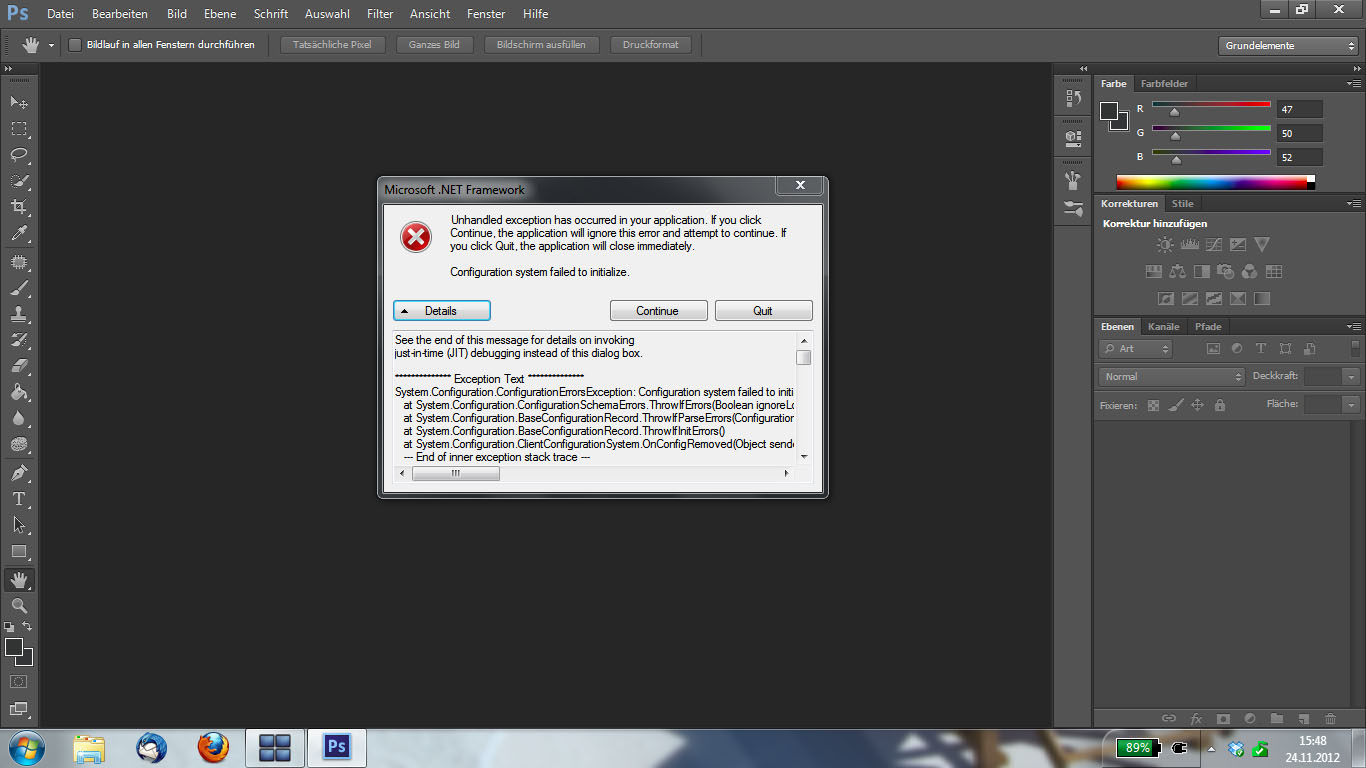Click the Druckformat button

click(650, 45)
